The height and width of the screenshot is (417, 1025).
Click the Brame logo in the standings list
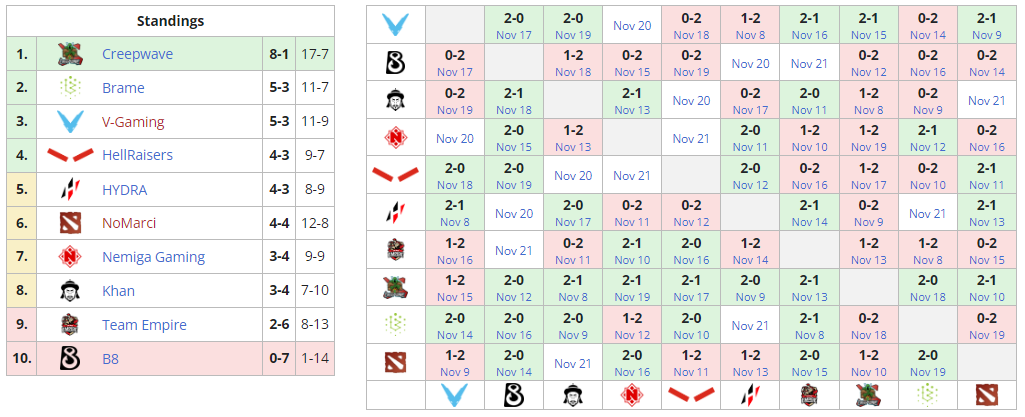click(69, 88)
